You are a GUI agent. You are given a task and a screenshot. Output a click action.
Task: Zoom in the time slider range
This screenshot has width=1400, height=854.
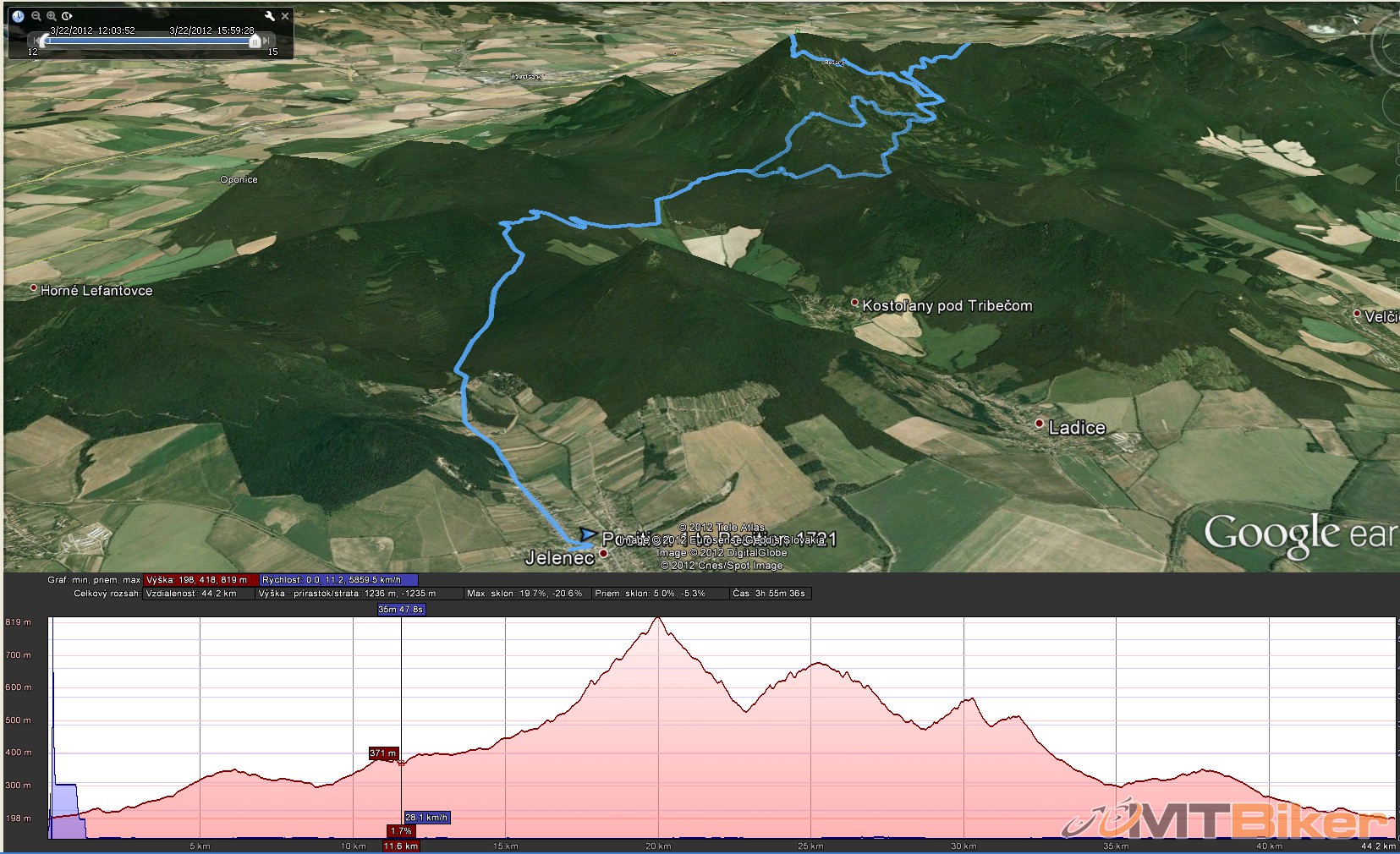52,16
